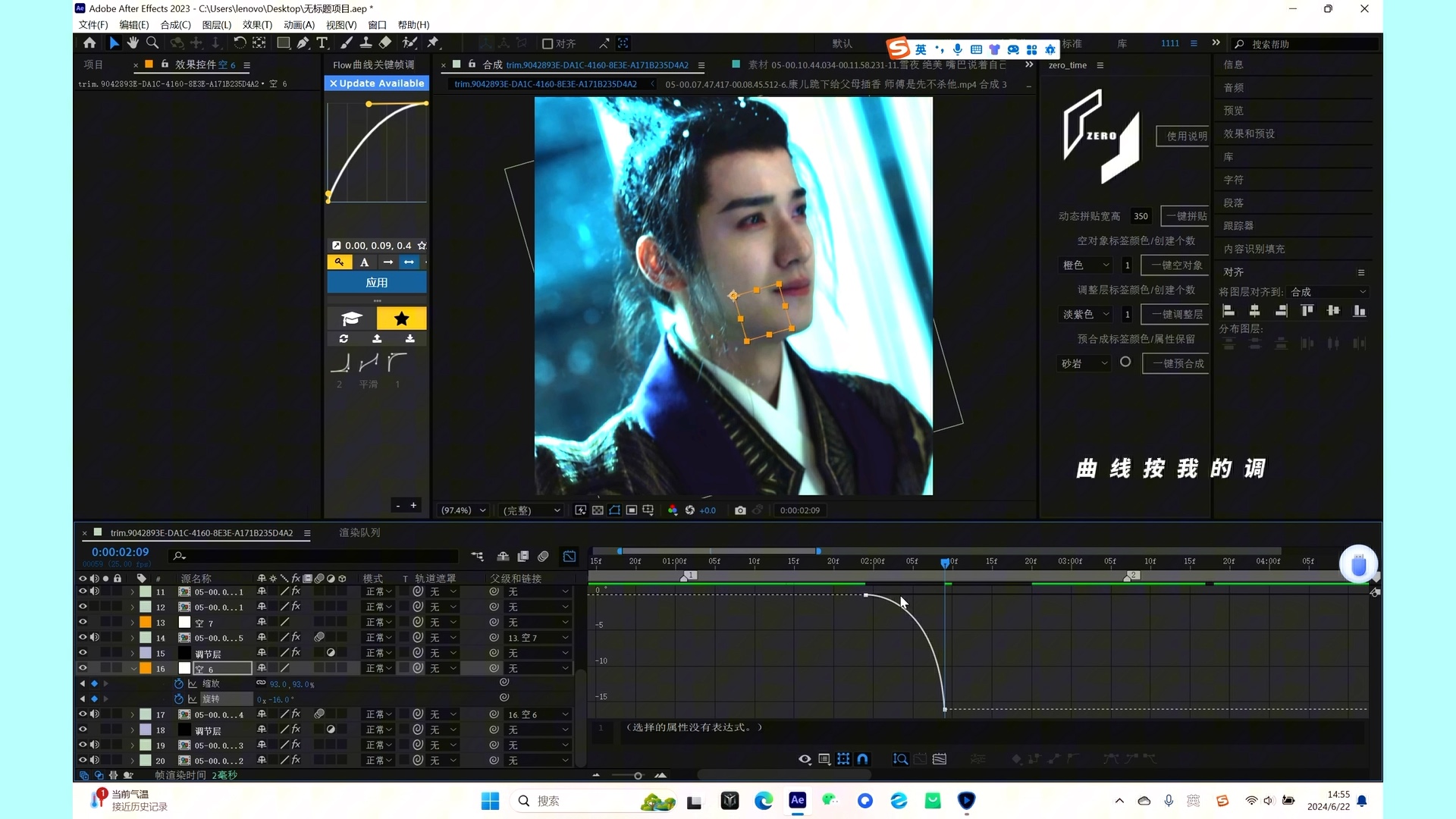The width and height of the screenshot is (1456, 819).
Task: Click the 使用说明 button
Action: pos(1183,136)
